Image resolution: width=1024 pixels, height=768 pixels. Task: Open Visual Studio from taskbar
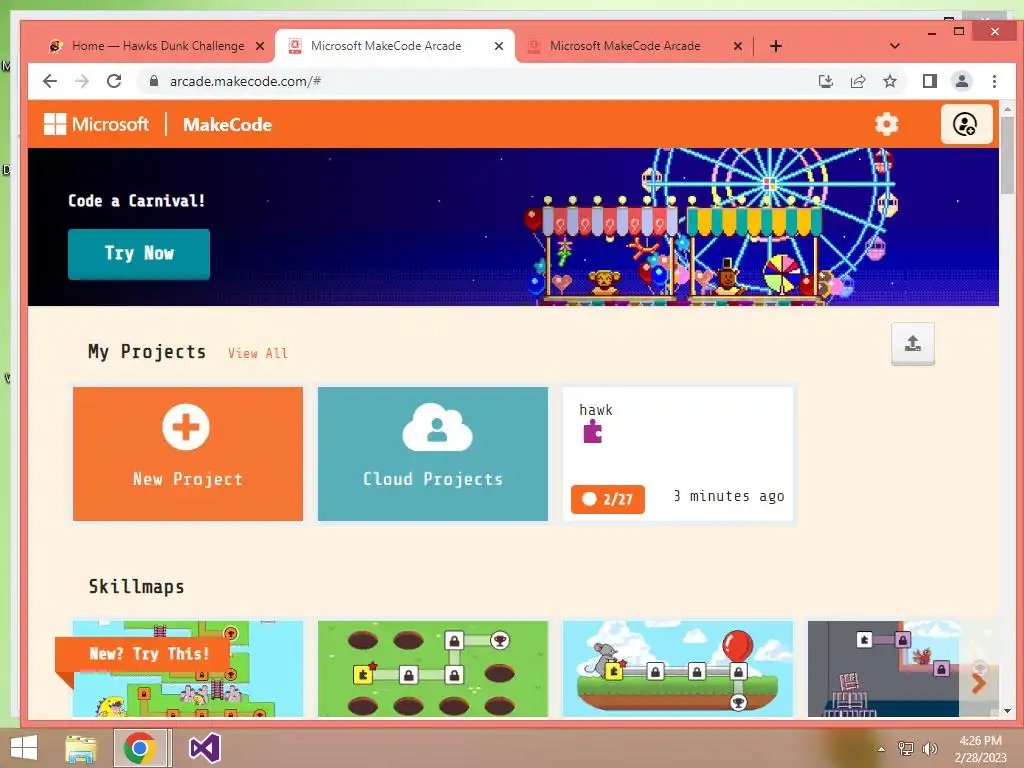pyautogui.click(x=204, y=748)
